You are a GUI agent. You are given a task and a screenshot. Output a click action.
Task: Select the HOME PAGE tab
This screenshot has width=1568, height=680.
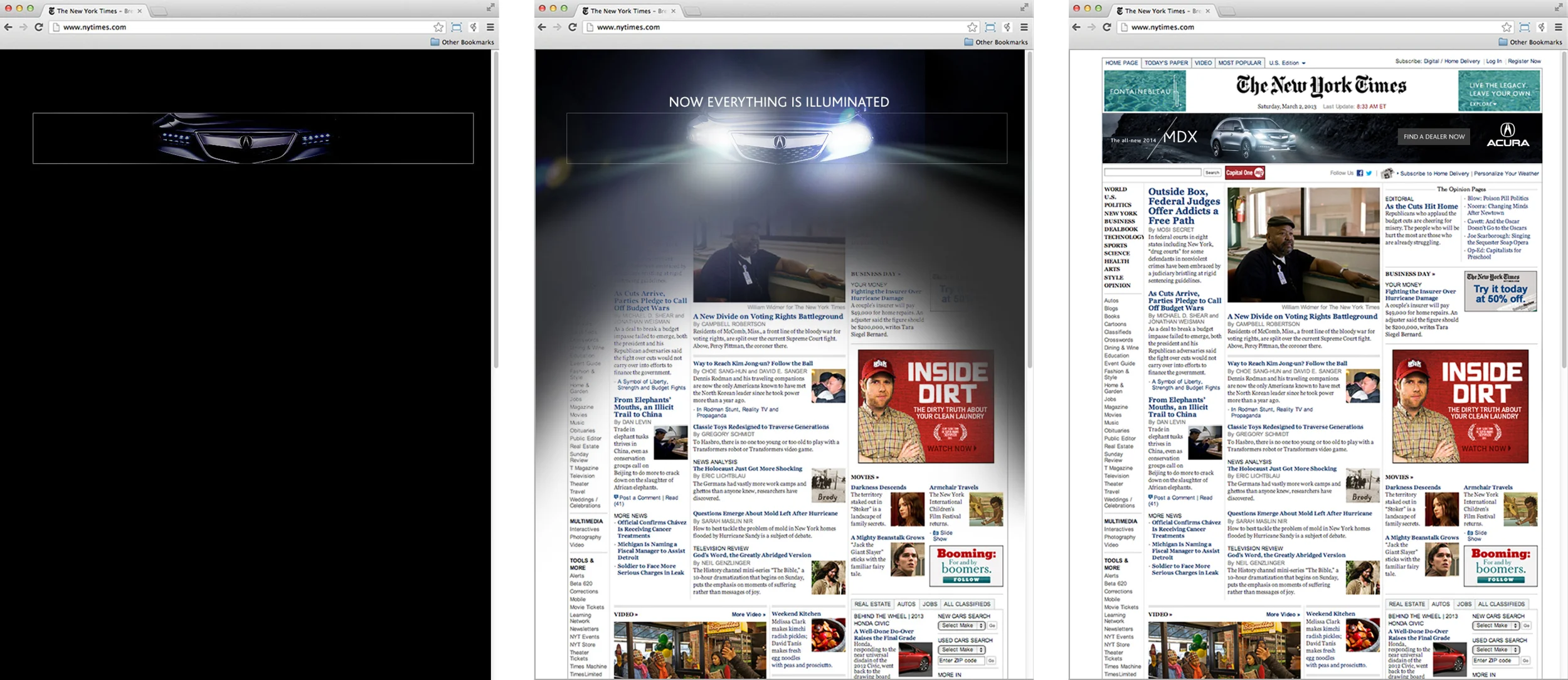click(1121, 63)
